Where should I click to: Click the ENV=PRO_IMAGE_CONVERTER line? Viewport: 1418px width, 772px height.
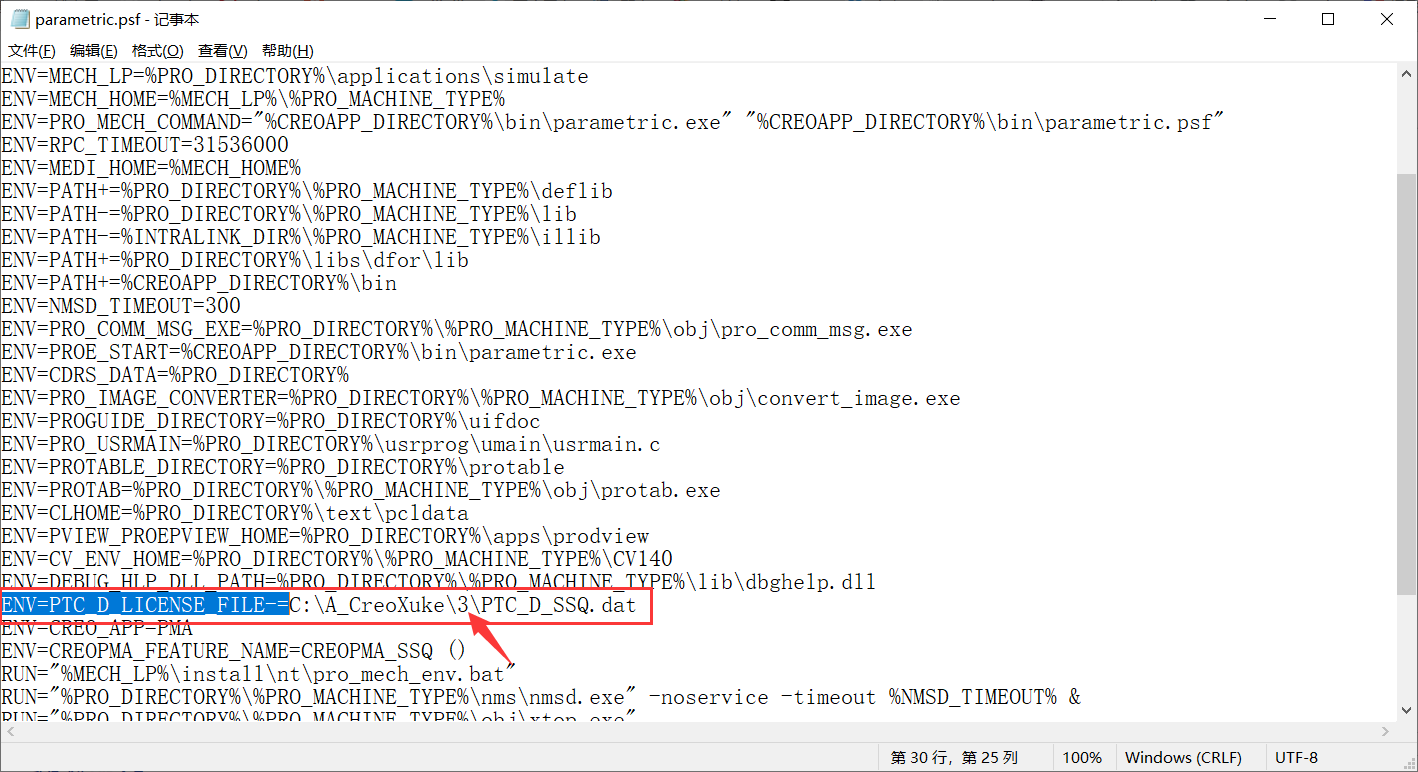click(x=481, y=398)
